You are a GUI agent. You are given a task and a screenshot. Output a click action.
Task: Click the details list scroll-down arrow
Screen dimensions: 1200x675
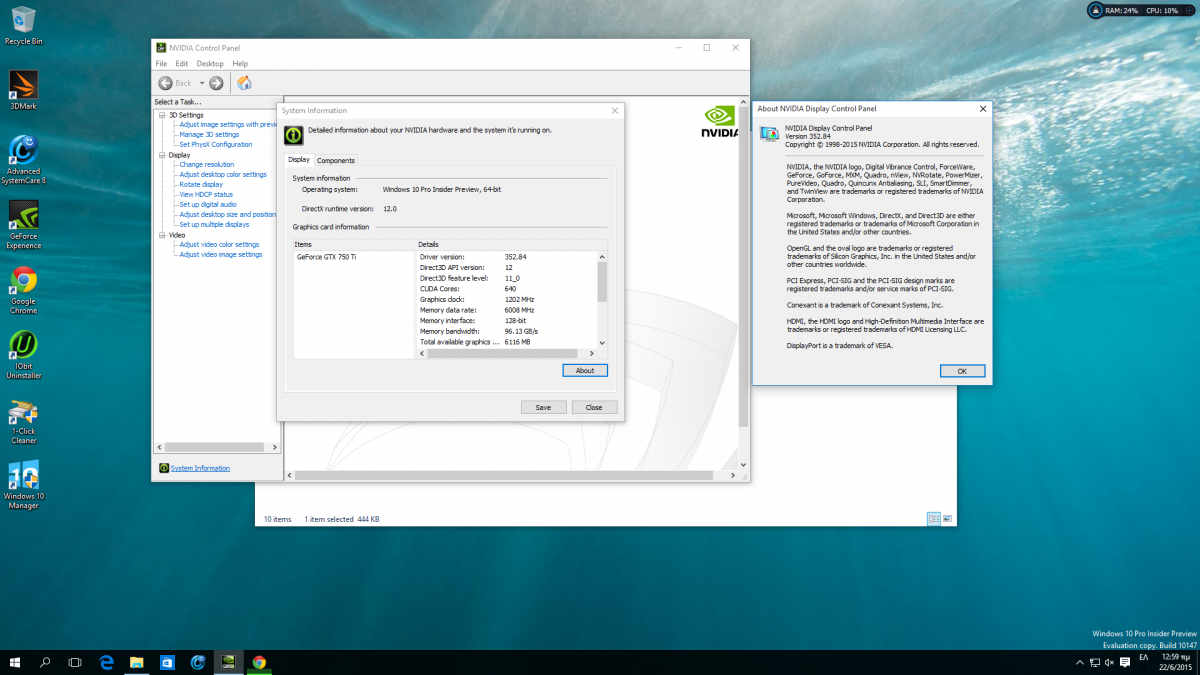coord(602,342)
